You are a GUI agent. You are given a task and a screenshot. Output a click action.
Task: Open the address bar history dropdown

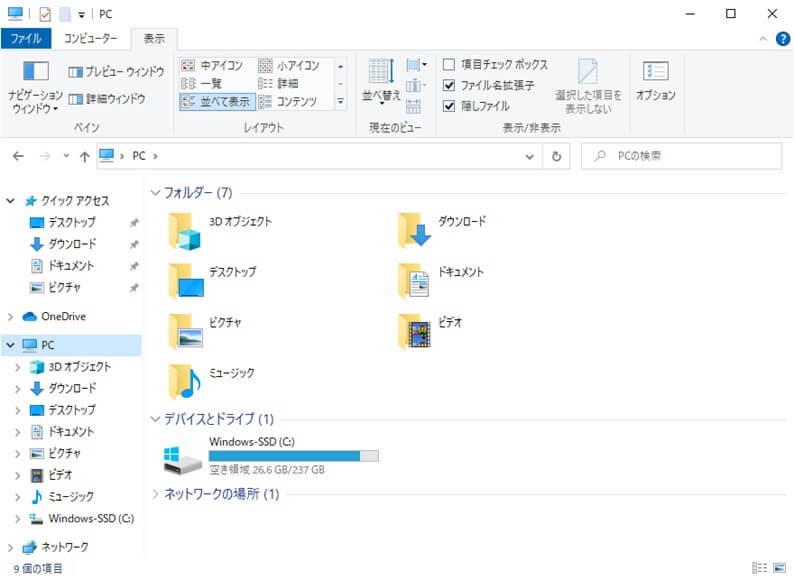[x=530, y=157]
